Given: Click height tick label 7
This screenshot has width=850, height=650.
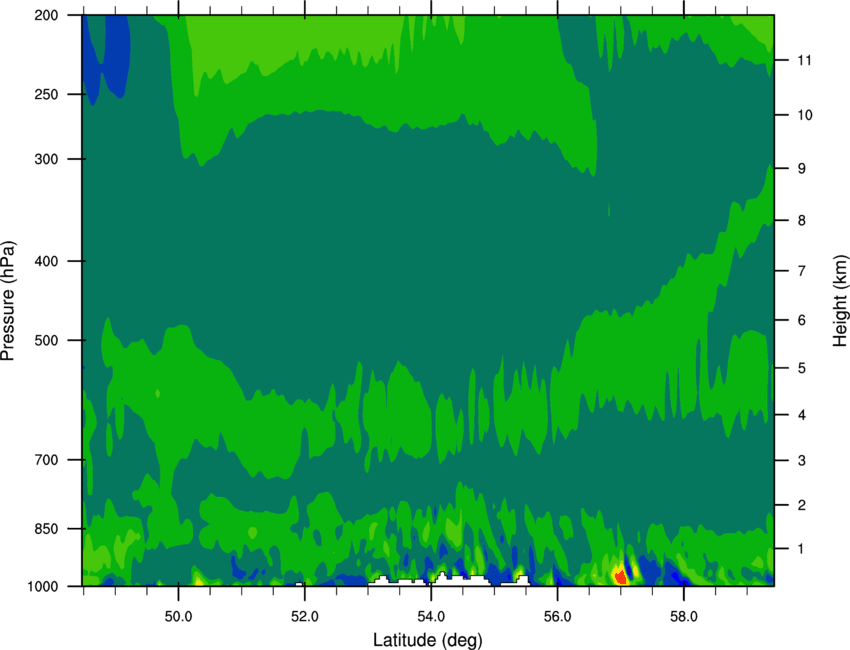Looking at the screenshot, I should 802,271.
